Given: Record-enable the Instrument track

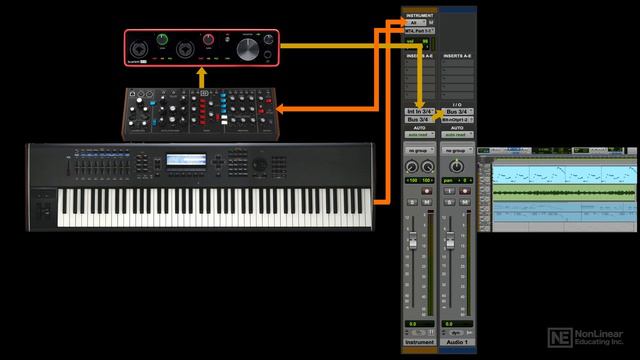Looking at the screenshot, I should tap(427, 191).
